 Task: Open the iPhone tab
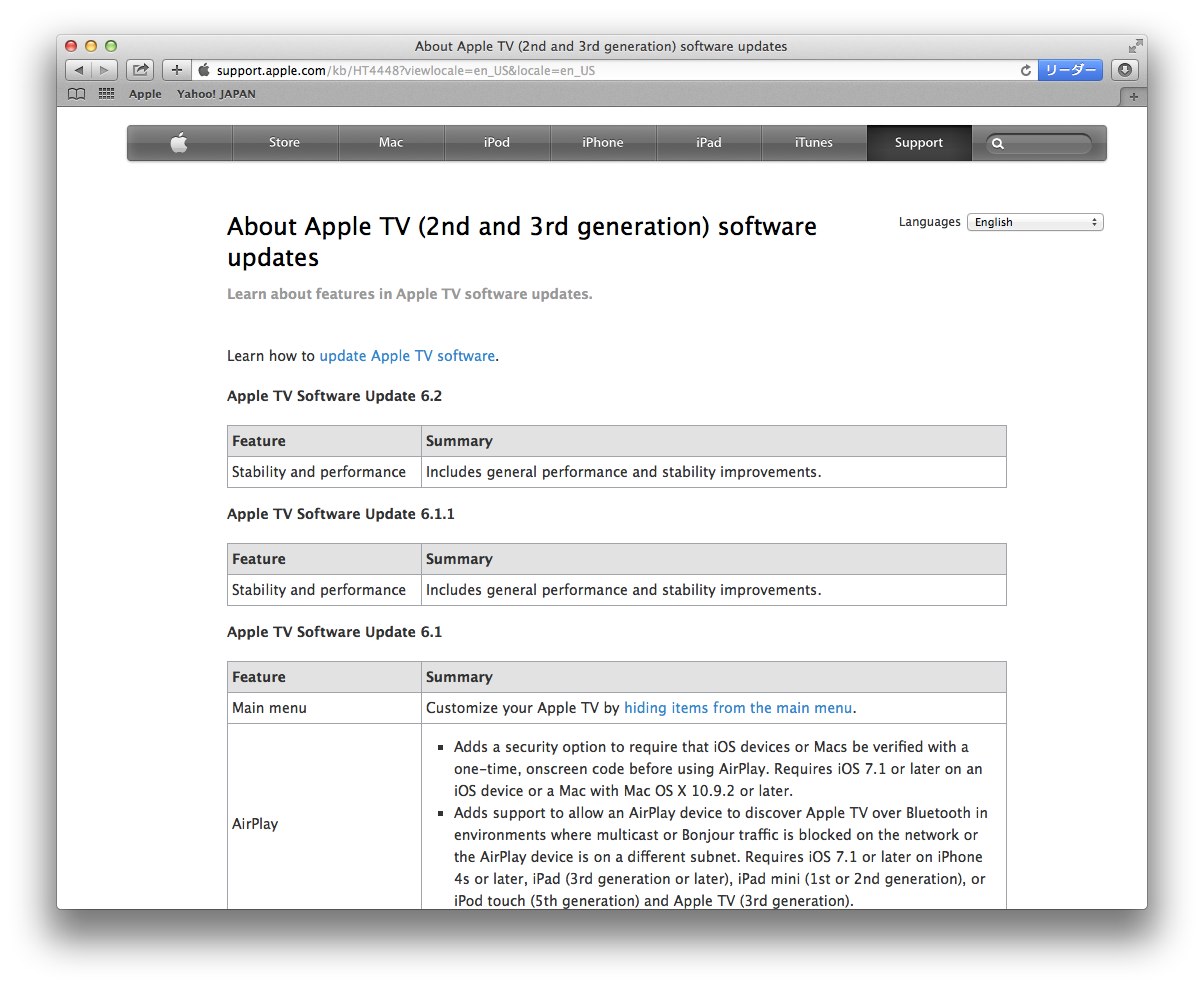coord(603,143)
